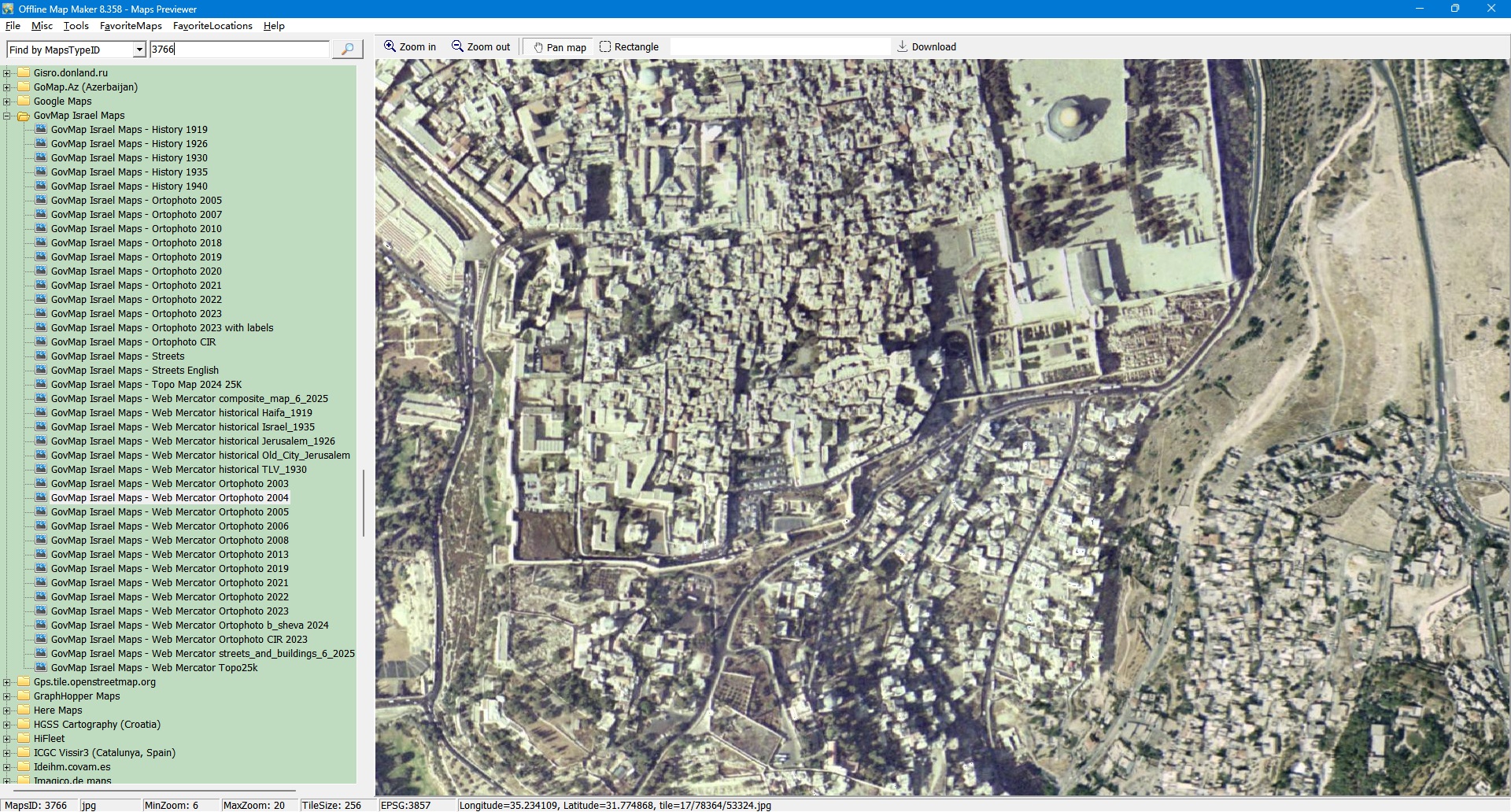
Task: Collapse the GovMap Israel Maps folder
Action: [7, 116]
